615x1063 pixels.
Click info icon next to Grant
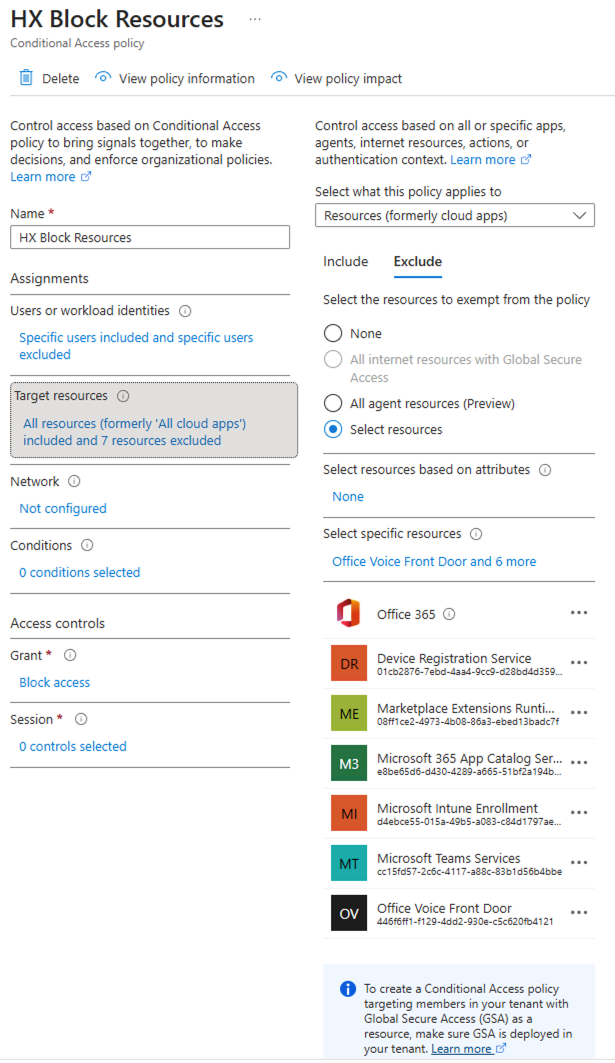coord(70,656)
